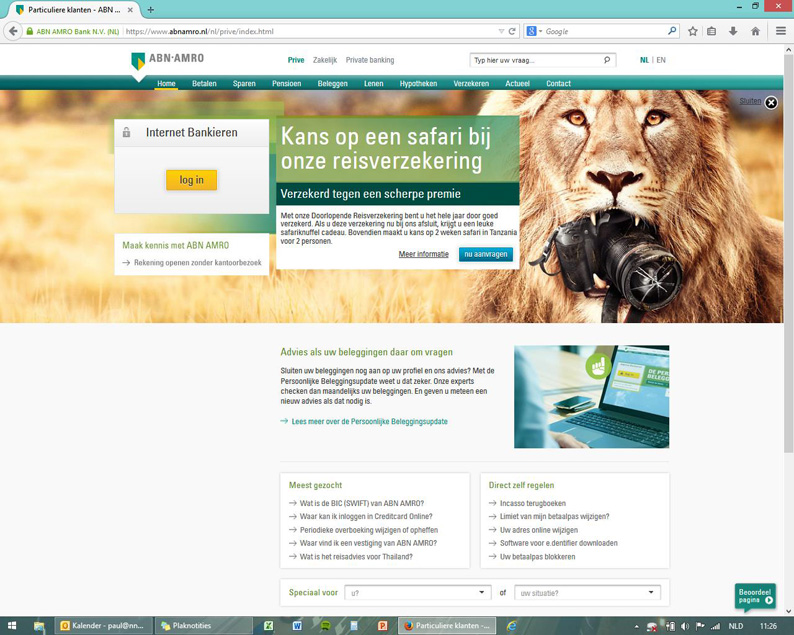Viewport: 794px width, 635px height.
Task: Click the yellow log in button
Action: [191, 180]
